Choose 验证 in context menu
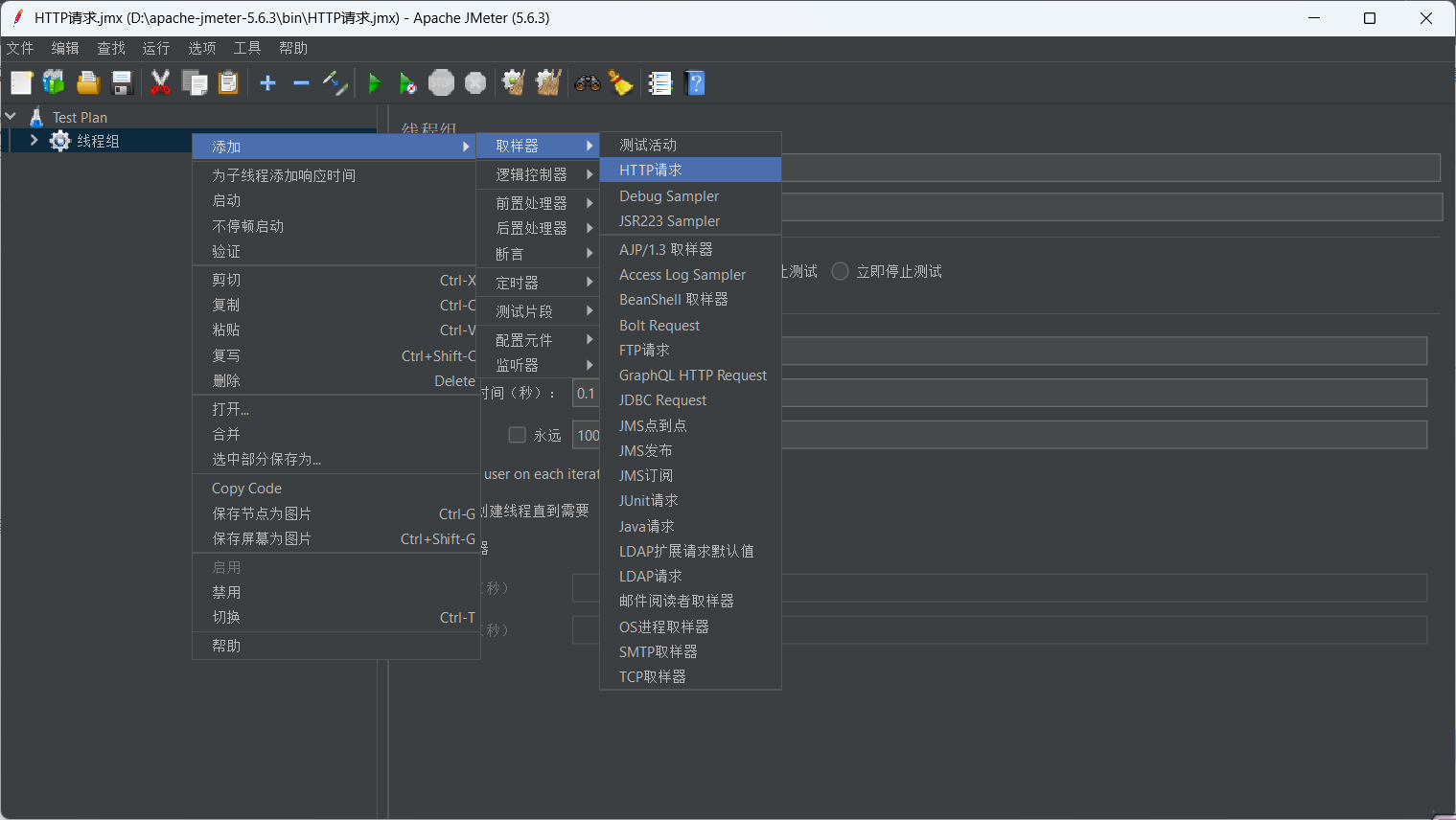Viewport: 1456px width, 820px height. pyautogui.click(x=335, y=251)
